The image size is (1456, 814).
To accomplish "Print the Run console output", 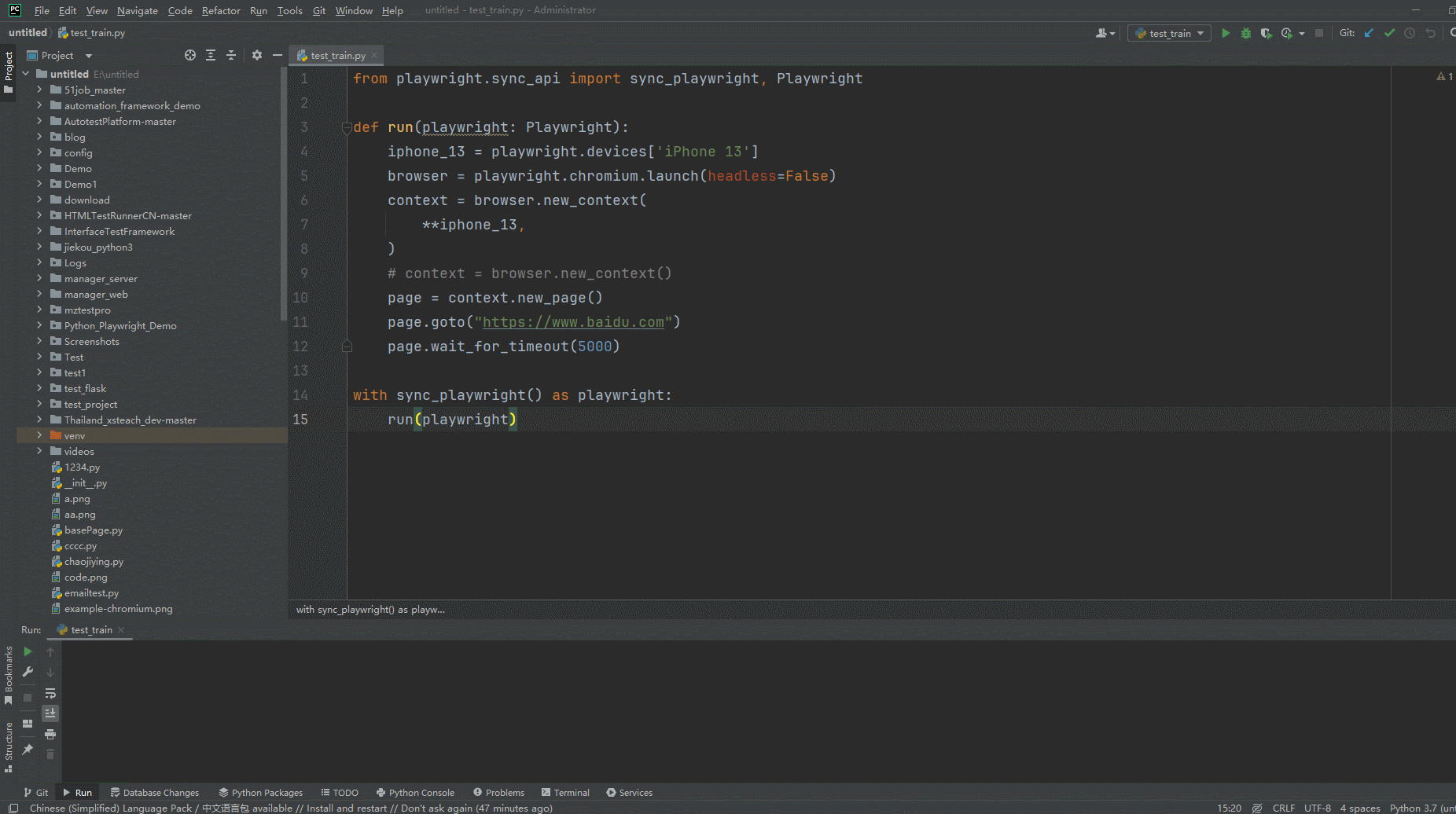I will tap(50, 734).
